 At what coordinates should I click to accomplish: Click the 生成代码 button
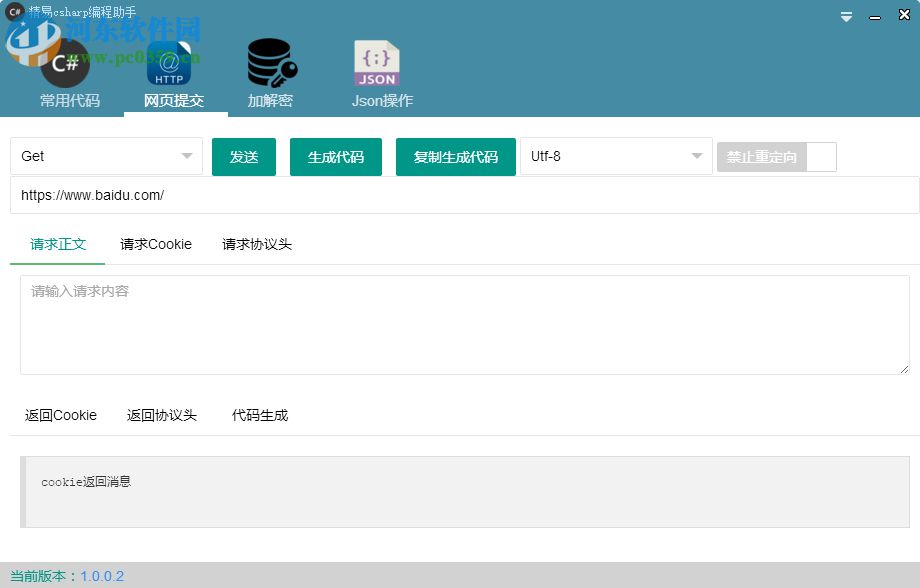click(x=335, y=156)
